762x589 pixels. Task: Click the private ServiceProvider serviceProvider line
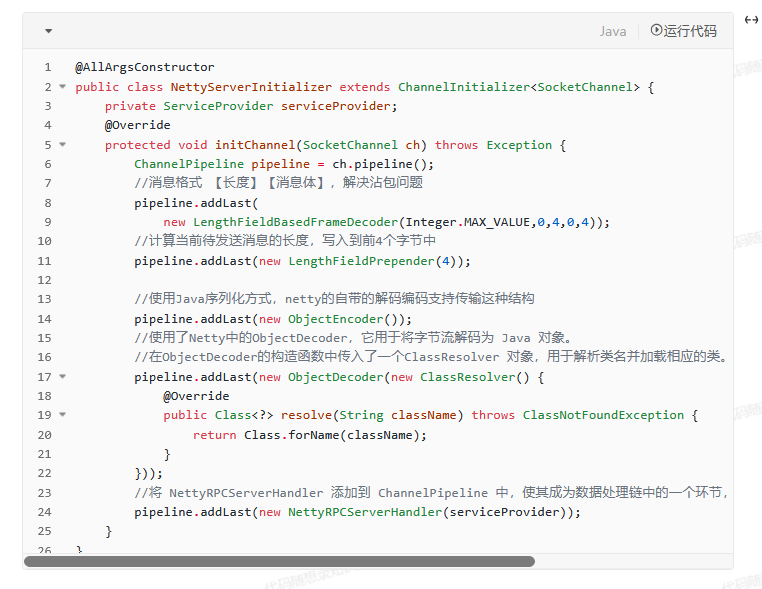pos(251,106)
